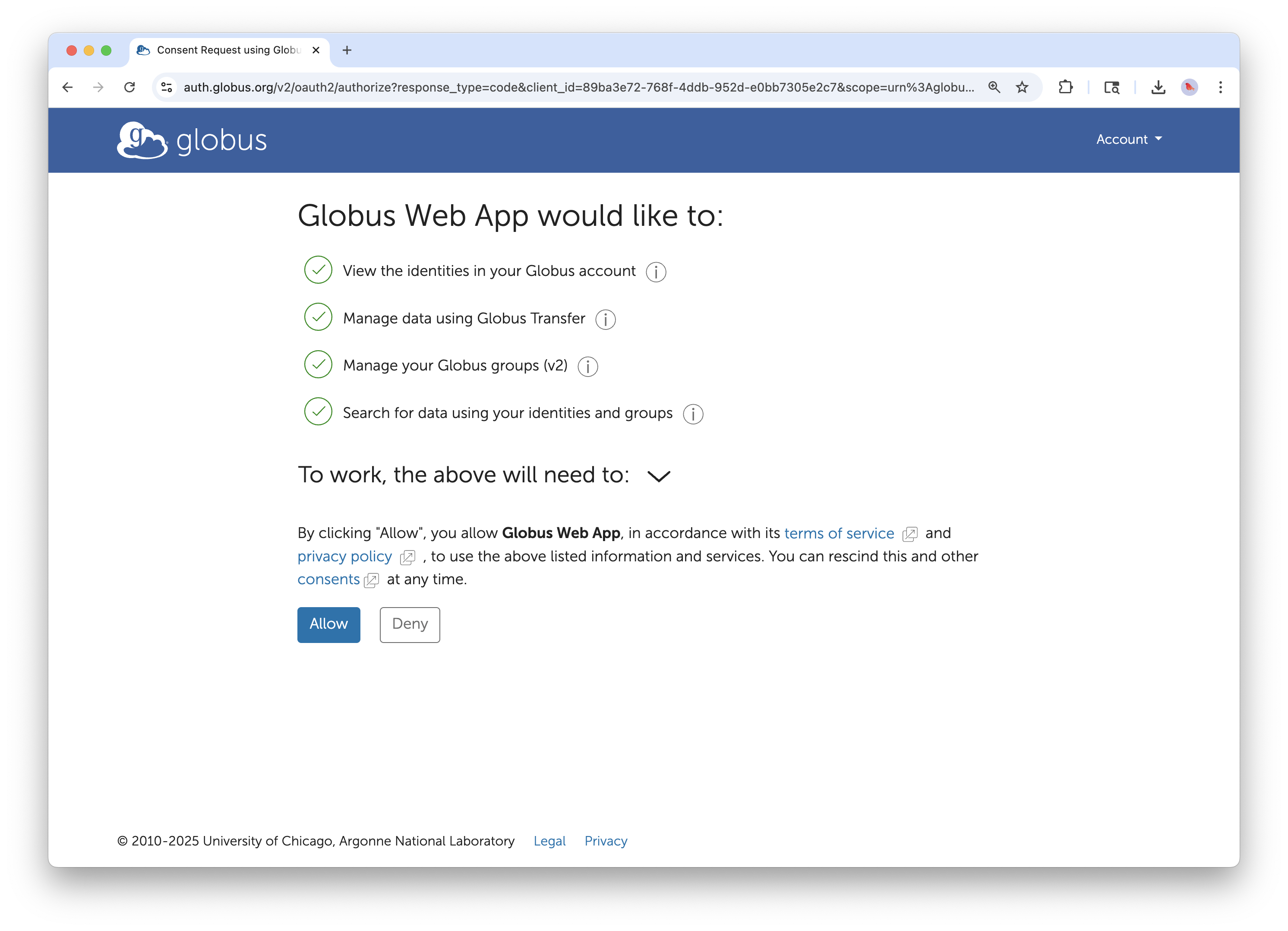
Task: Click info icon beside View the identities
Action: pos(655,272)
